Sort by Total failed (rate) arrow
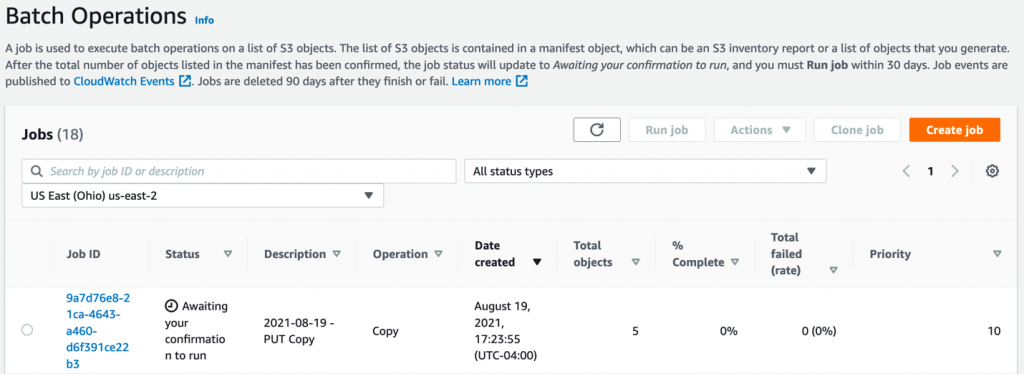The image size is (1024, 374). point(833,270)
